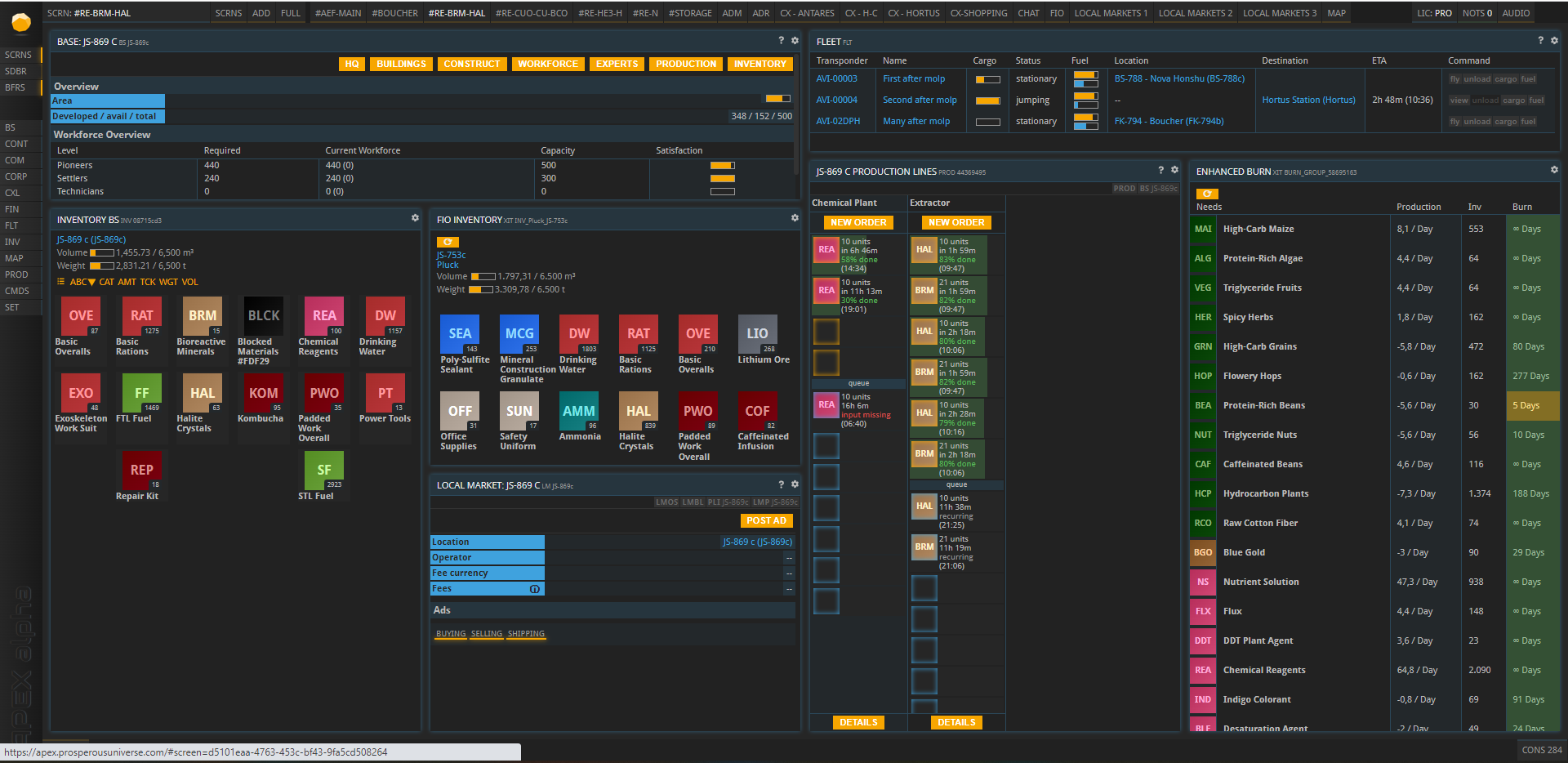Image resolution: width=1568 pixels, height=763 pixels.
Task: Open settings gear of BASE JS-869 C panel
Action: [x=795, y=40]
